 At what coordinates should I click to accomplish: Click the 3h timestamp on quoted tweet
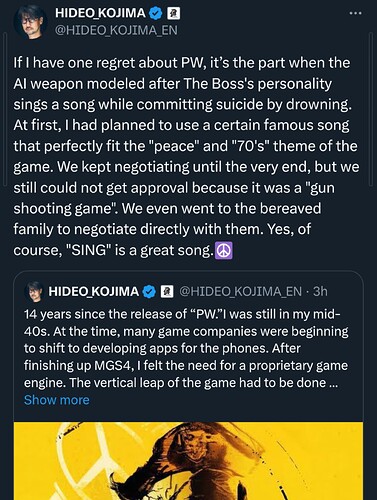pyautogui.click(x=320, y=292)
